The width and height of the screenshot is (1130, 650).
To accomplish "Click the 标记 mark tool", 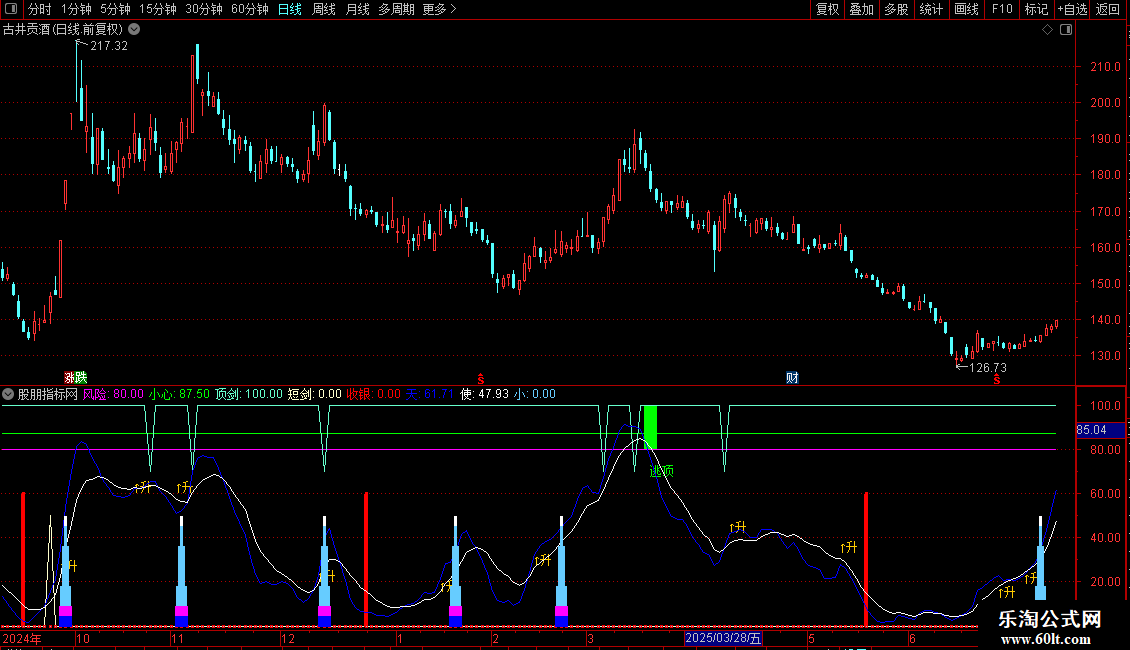I will coord(1036,9).
